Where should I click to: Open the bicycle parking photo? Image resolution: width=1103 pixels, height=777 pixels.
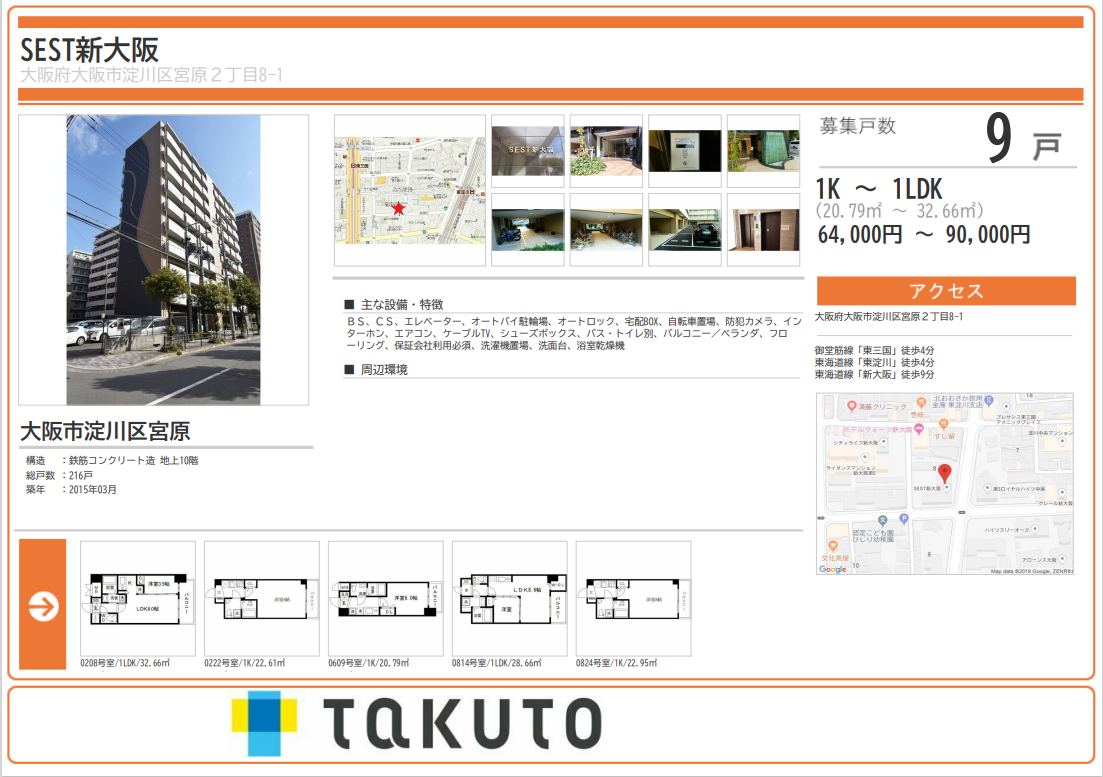(x=606, y=230)
